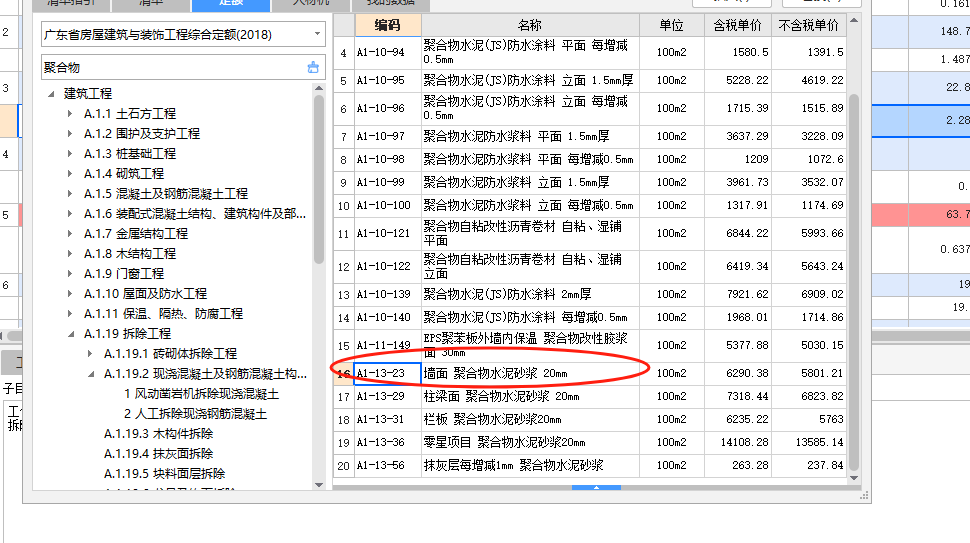Expand A.1.10 屋面及防水工程 node
Viewport: 970px width, 543px height.
tap(70, 294)
